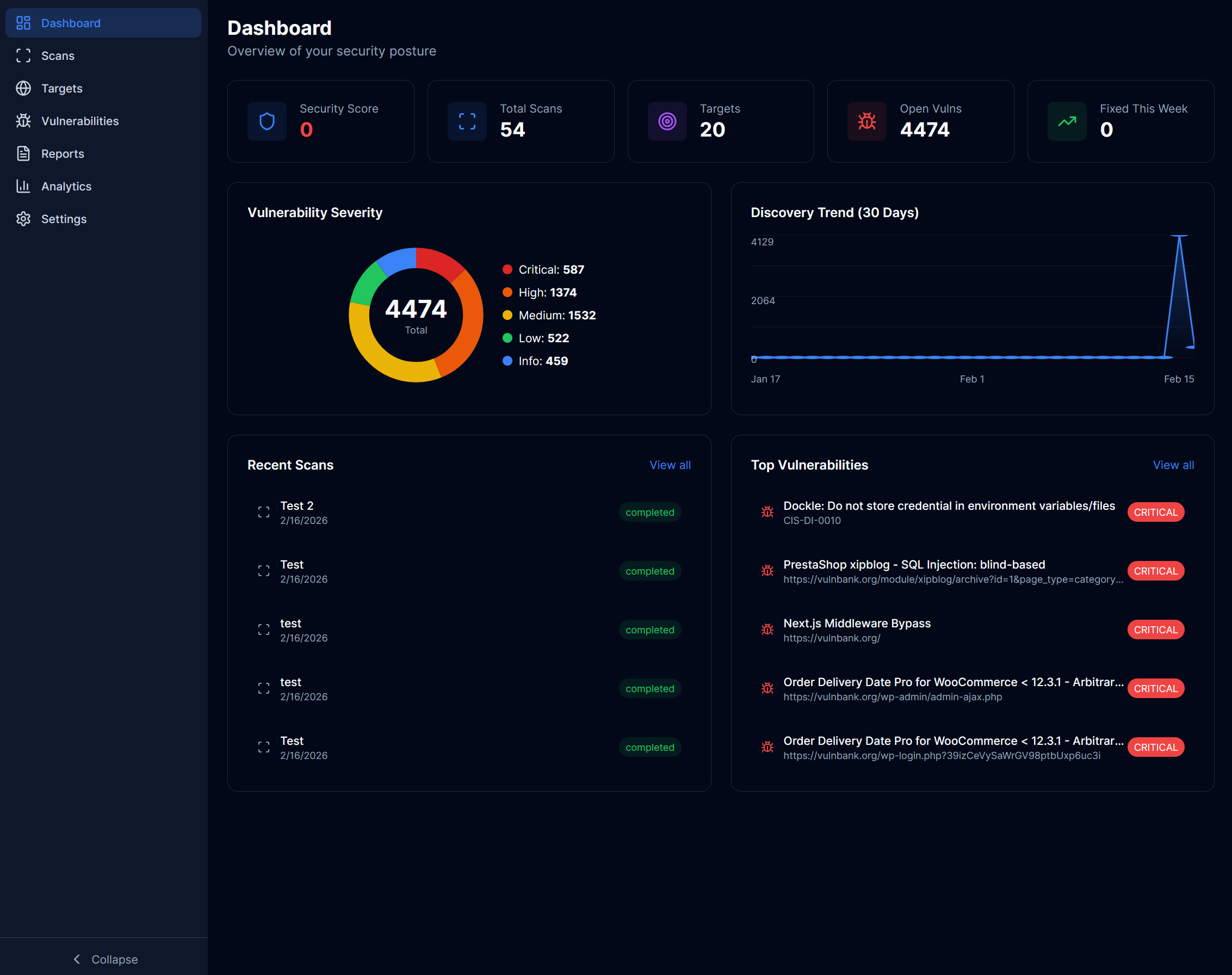This screenshot has height=975, width=1232.
Task: Select Targets in the navigation sidebar
Action: (x=61, y=88)
